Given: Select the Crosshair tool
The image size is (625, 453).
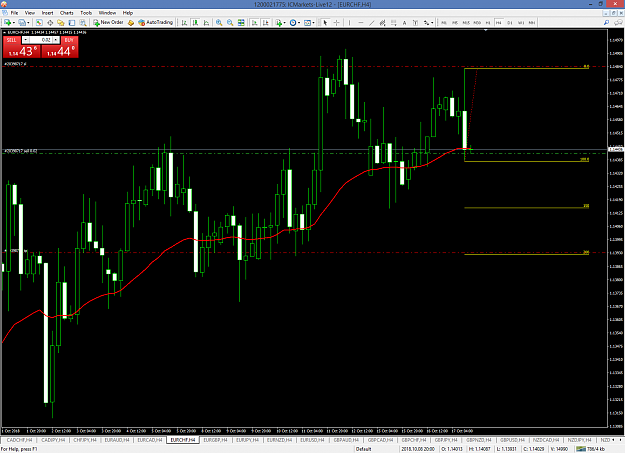Looking at the screenshot, I should pyautogui.click(x=336, y=23).
